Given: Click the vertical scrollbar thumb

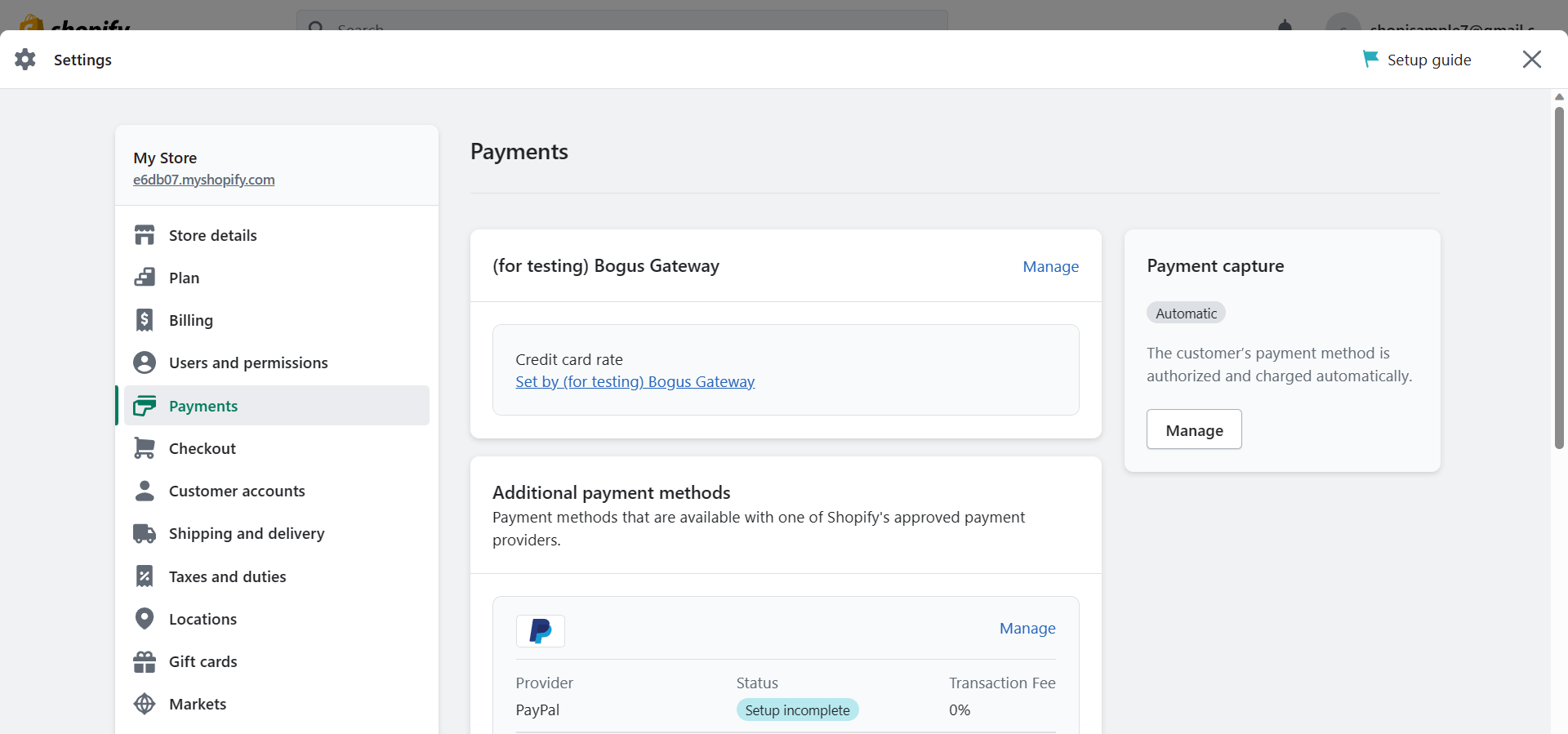Looking at the screenshot, I should click(x=1559, y=278).
